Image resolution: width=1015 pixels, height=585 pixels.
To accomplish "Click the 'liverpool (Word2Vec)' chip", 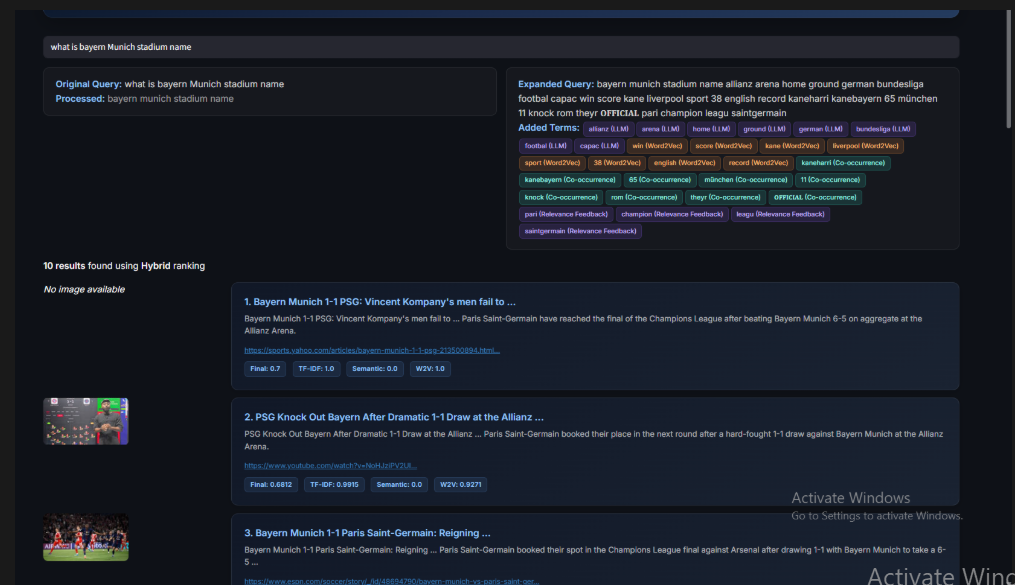I will point(865,146).
